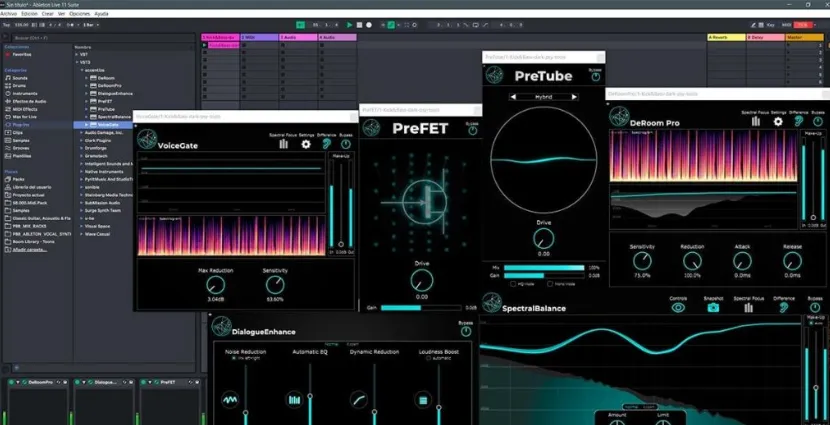830x425 pixels.
Task: Adjust the PreFET Gain slider
Action: point(421,308)
